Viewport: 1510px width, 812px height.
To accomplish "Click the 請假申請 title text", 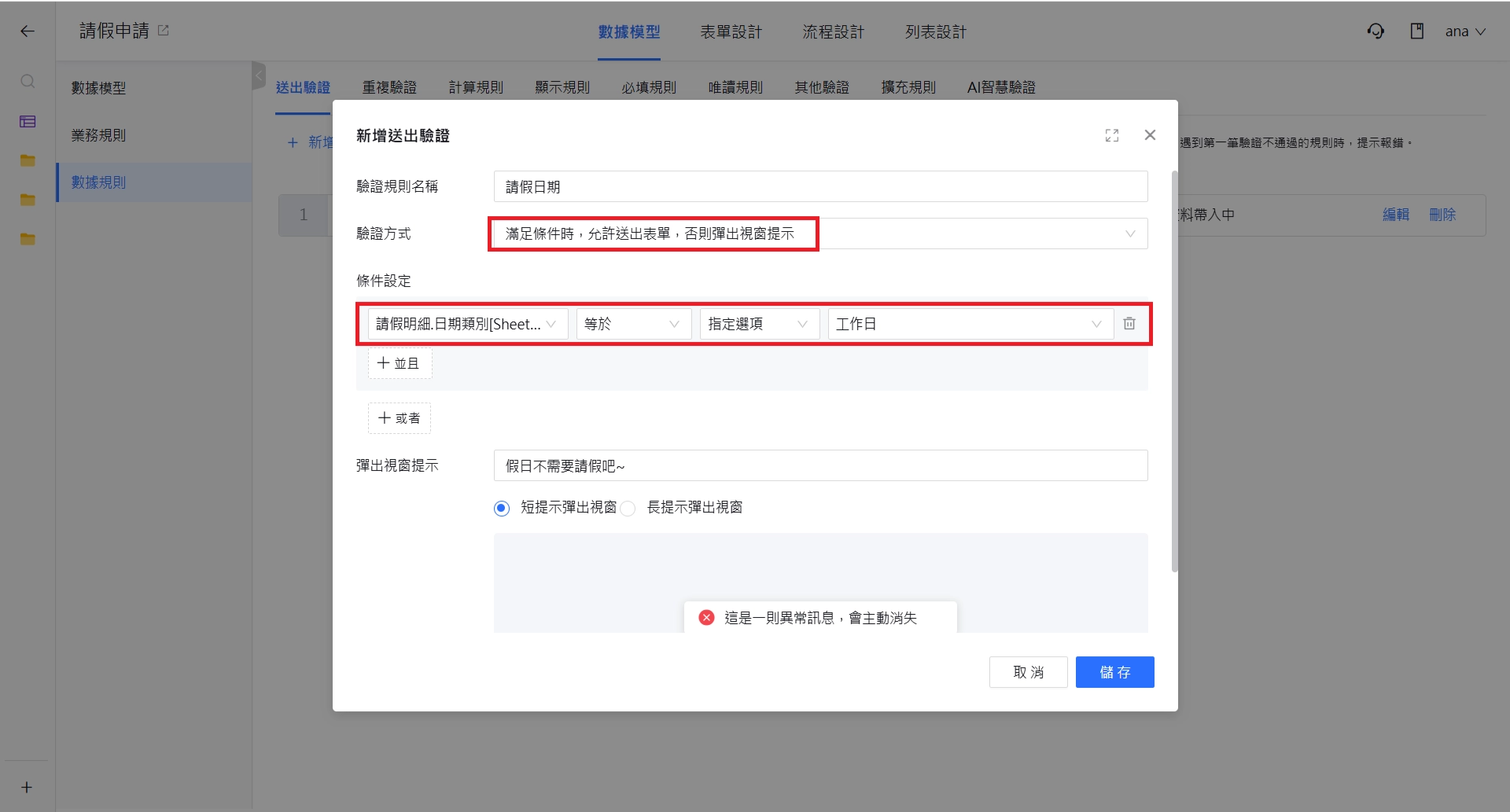I will [x=114, y=31].
